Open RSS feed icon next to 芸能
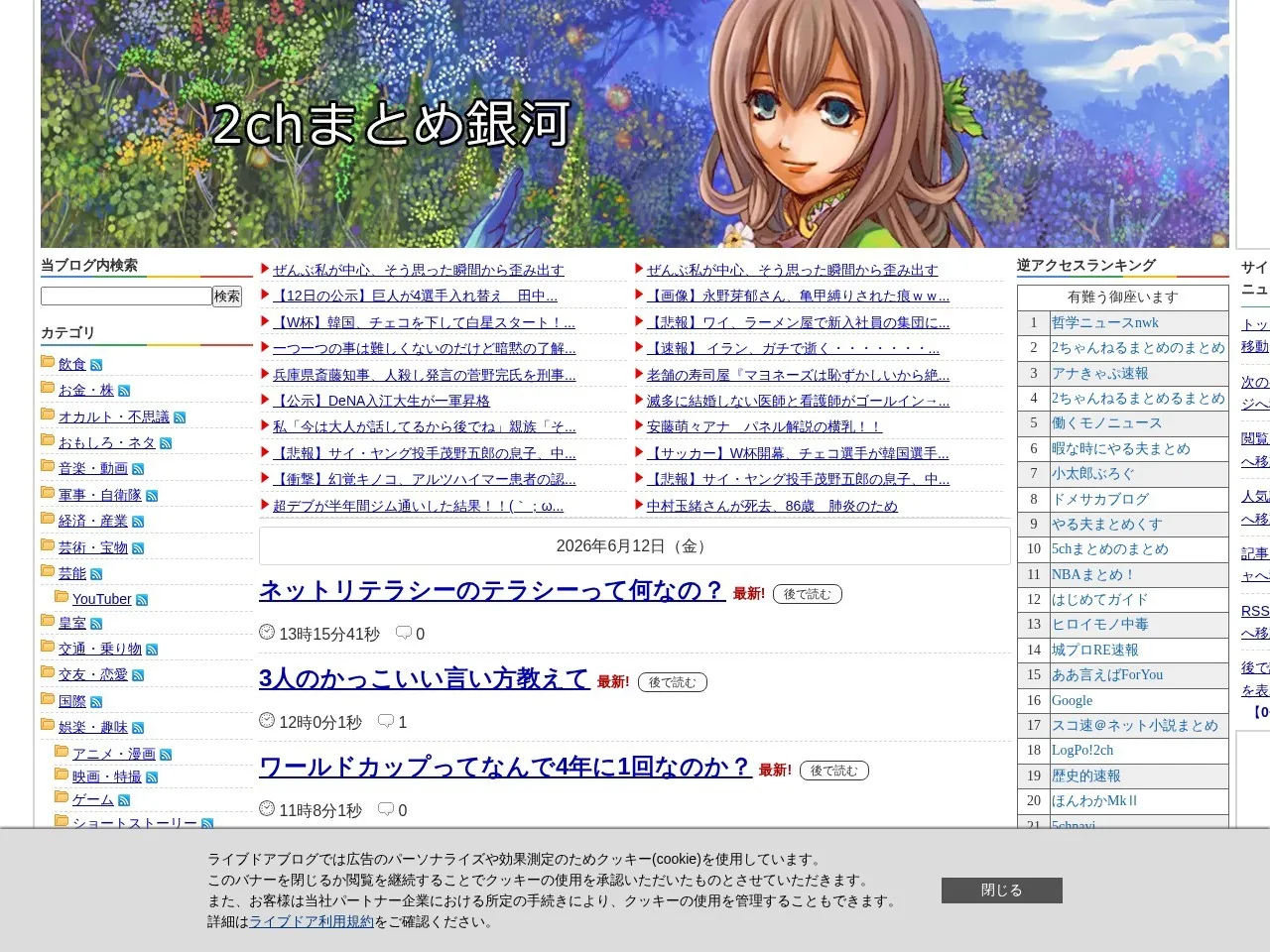The image size is (1270, 952). 96,574
